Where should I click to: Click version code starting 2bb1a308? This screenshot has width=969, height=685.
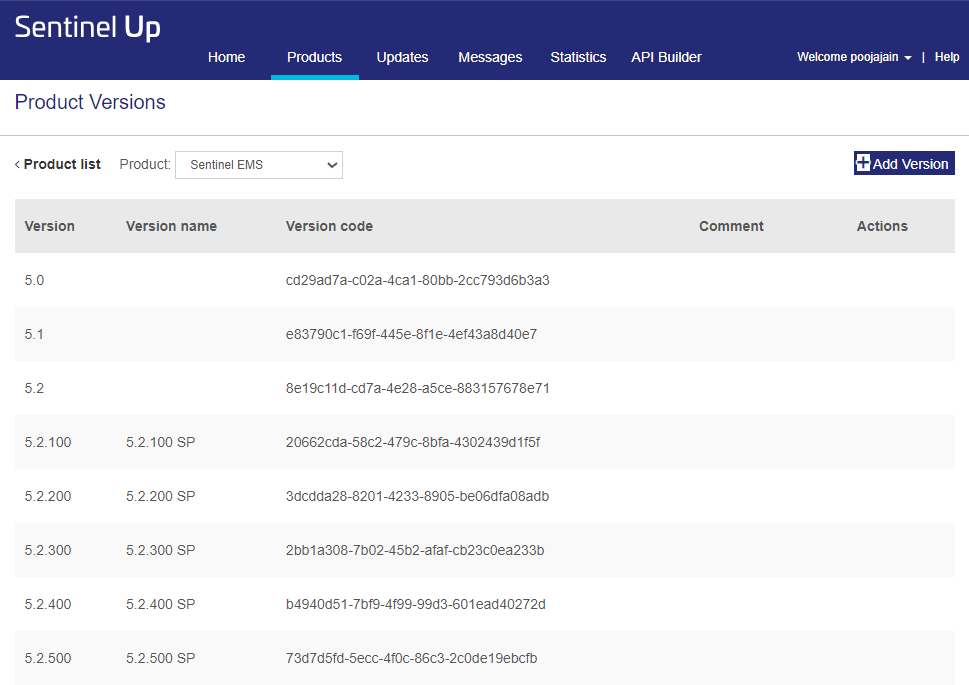[x=415, y=550]
